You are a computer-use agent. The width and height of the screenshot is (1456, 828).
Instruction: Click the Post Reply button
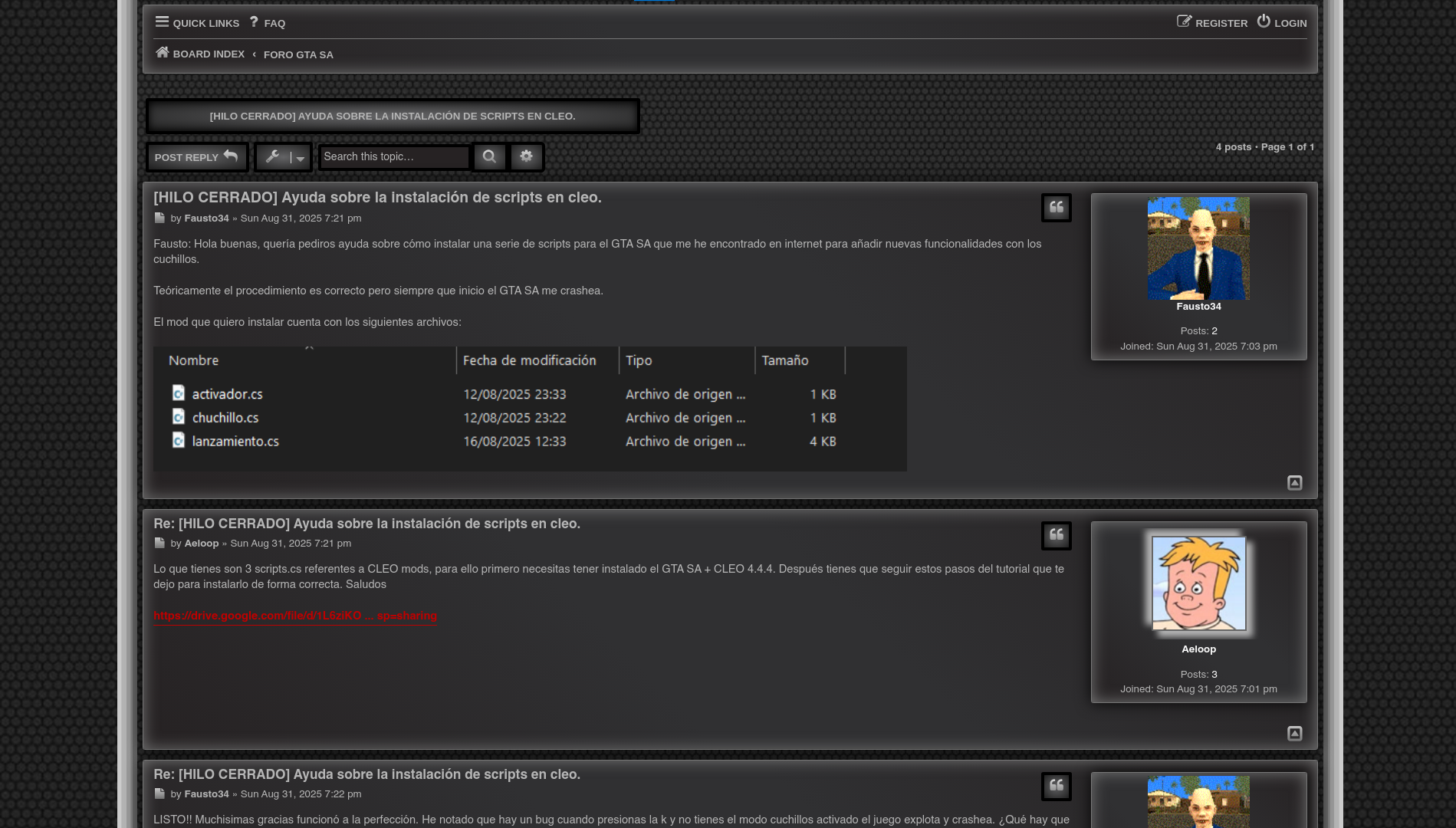click(197, 157)
